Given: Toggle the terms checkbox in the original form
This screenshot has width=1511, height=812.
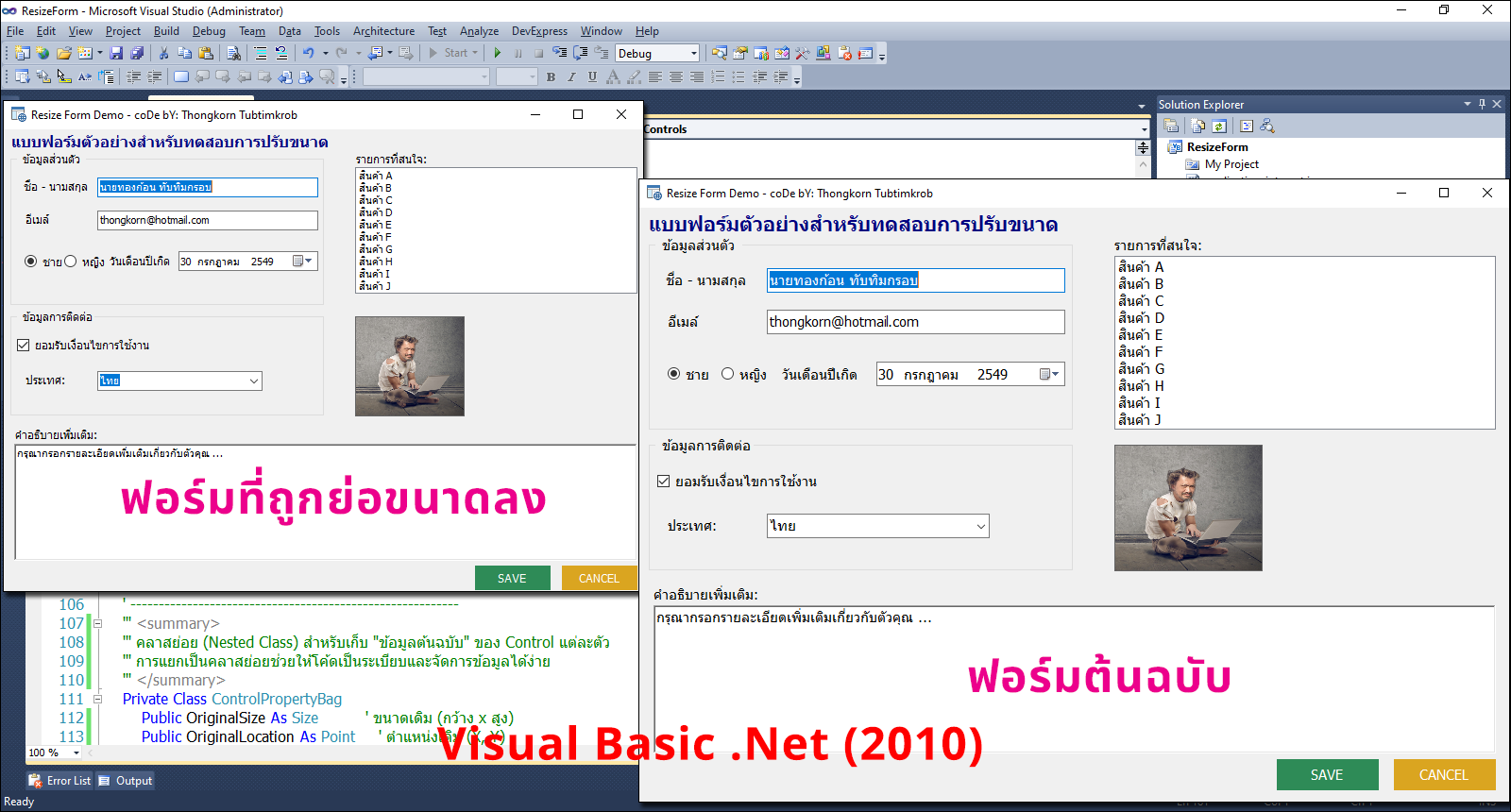Looking at the screenshot, I should 663,481.
